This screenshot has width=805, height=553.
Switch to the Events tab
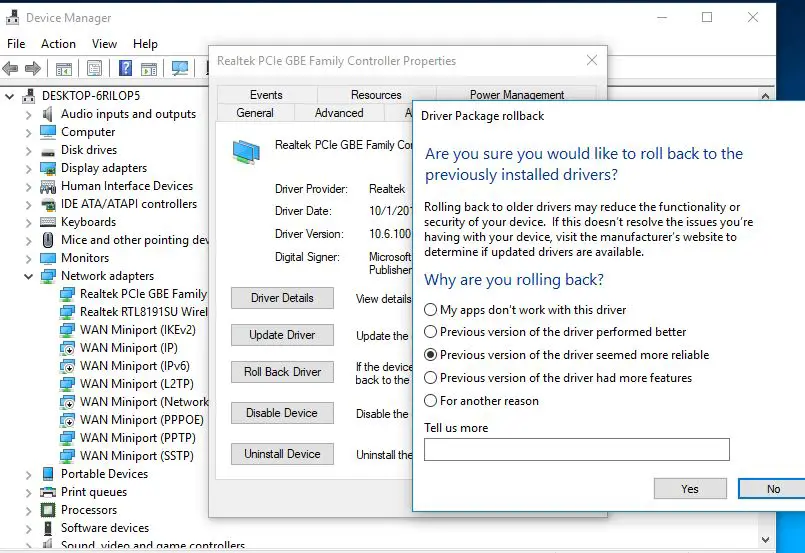pos(266,95)
